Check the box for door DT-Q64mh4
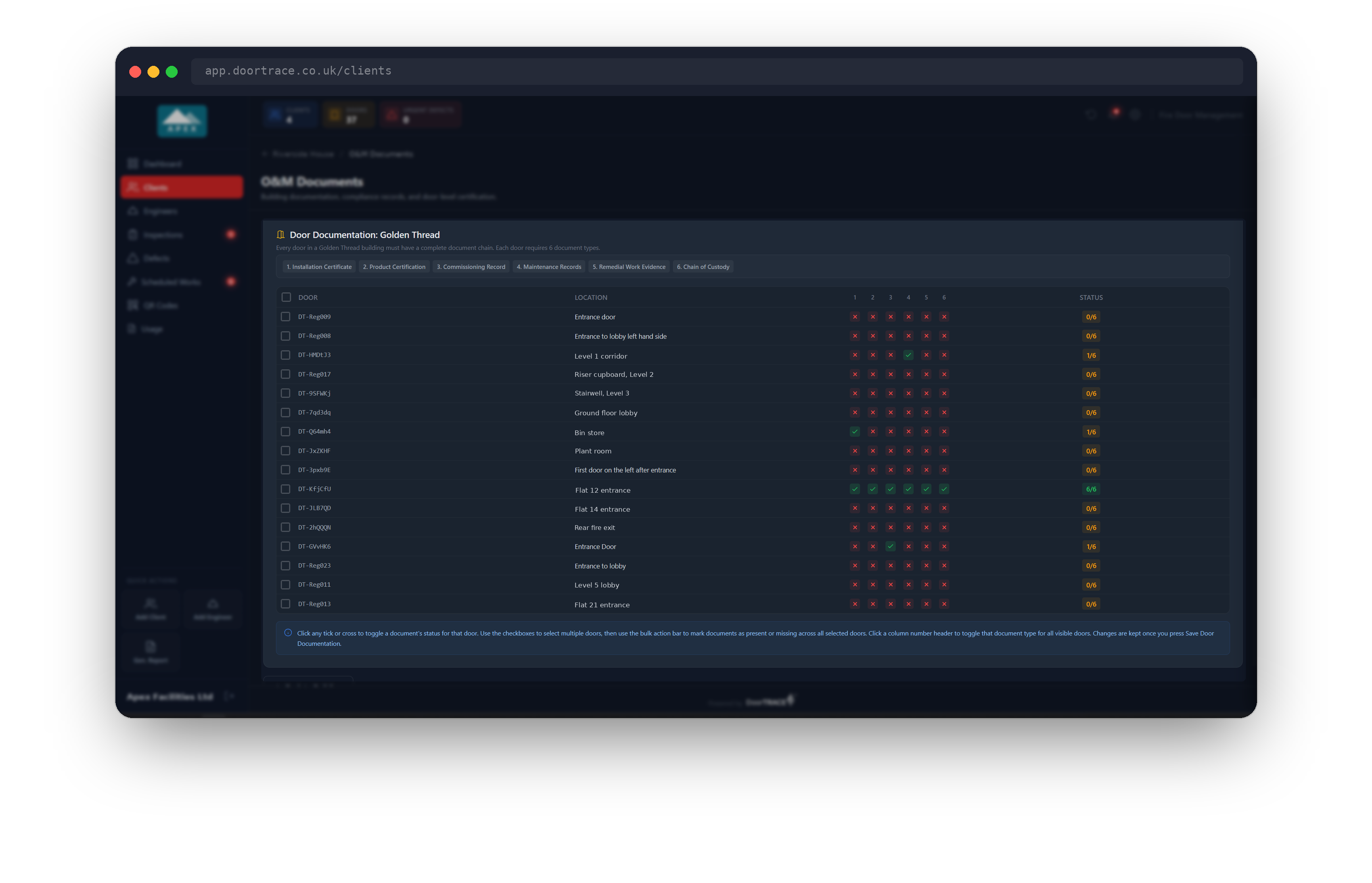 point(286,432)
